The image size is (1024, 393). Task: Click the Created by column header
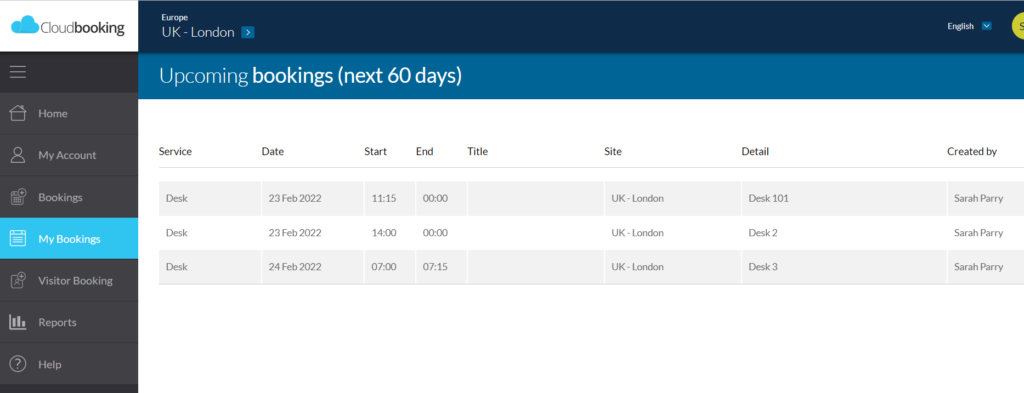(972, 151)
